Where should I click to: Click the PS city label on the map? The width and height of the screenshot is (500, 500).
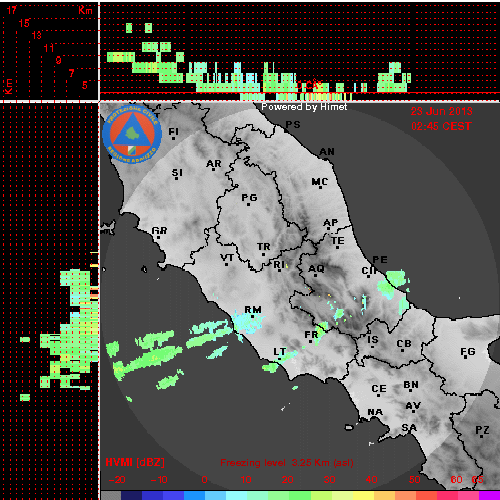293,125
